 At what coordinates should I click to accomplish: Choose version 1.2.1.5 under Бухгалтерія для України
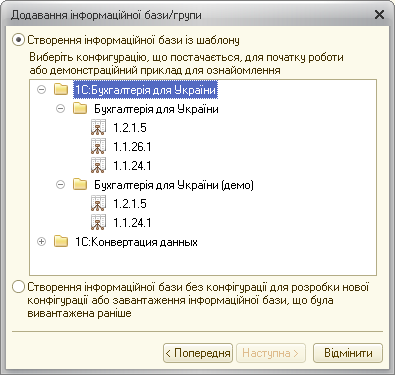[130, 128]
